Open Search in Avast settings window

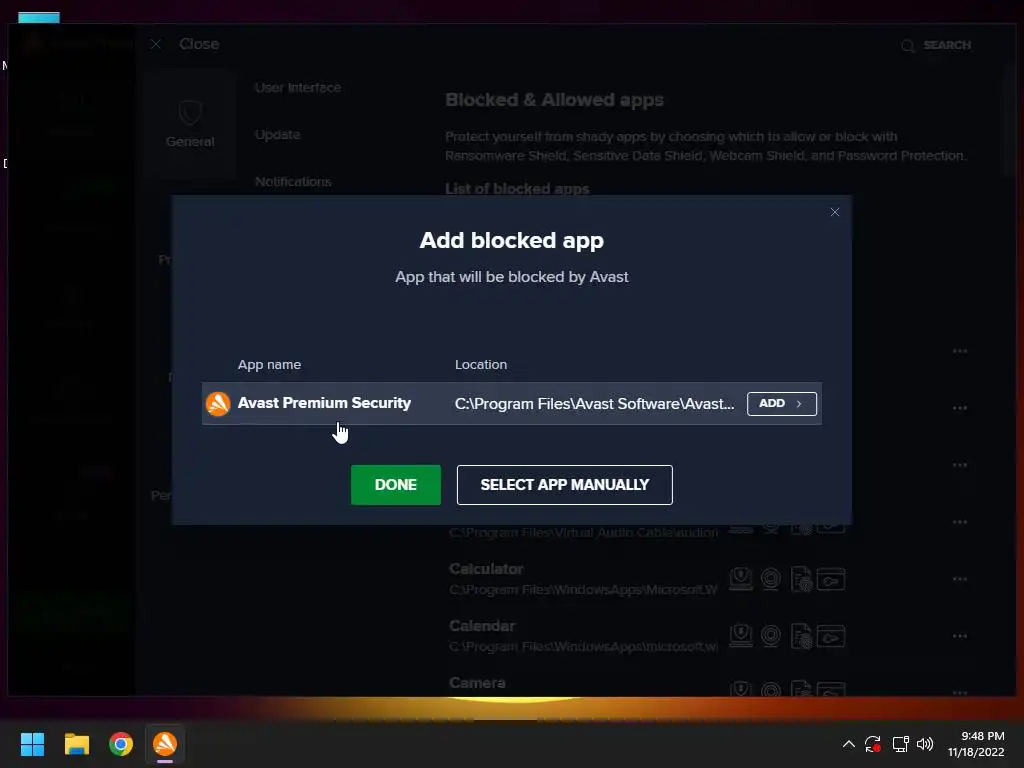(936, 45)
